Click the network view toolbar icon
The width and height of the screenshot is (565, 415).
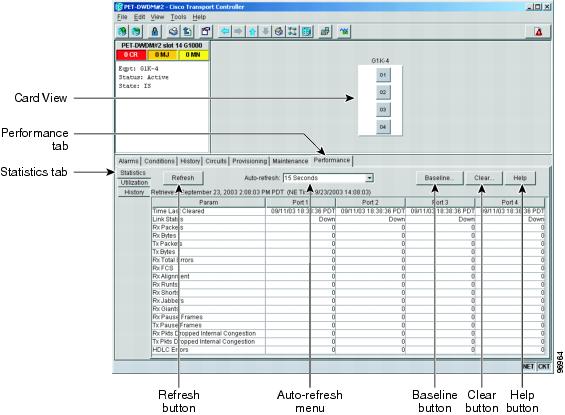(x=293, y=32)
